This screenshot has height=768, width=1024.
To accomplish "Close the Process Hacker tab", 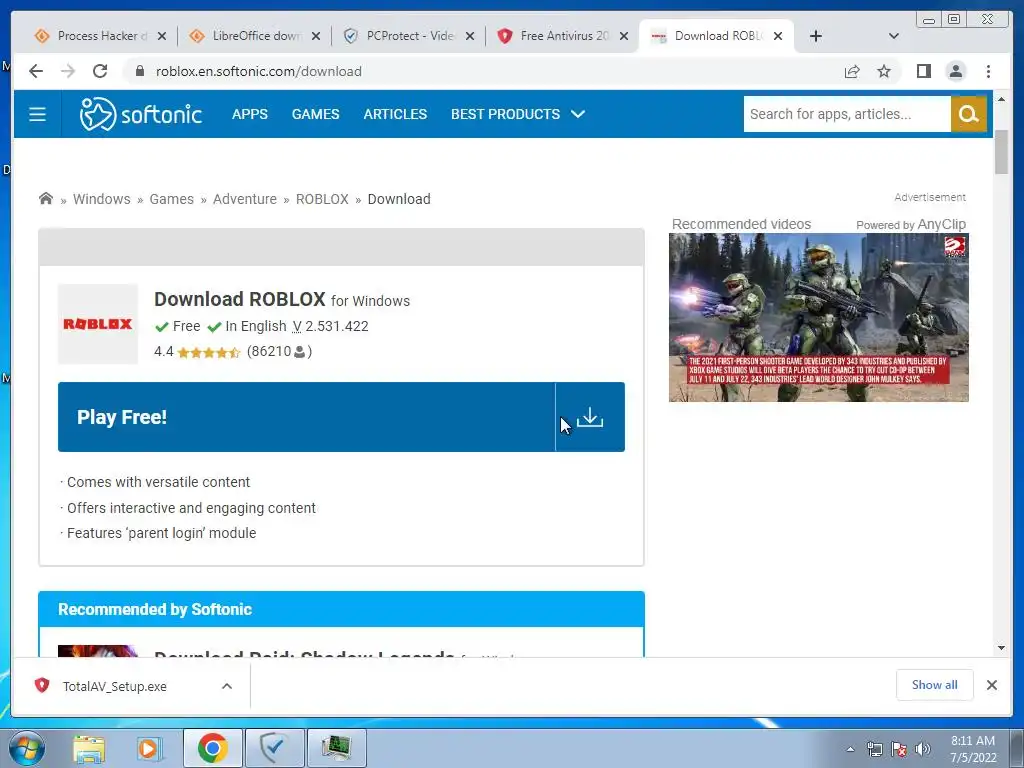I will (x=162, y=36).
